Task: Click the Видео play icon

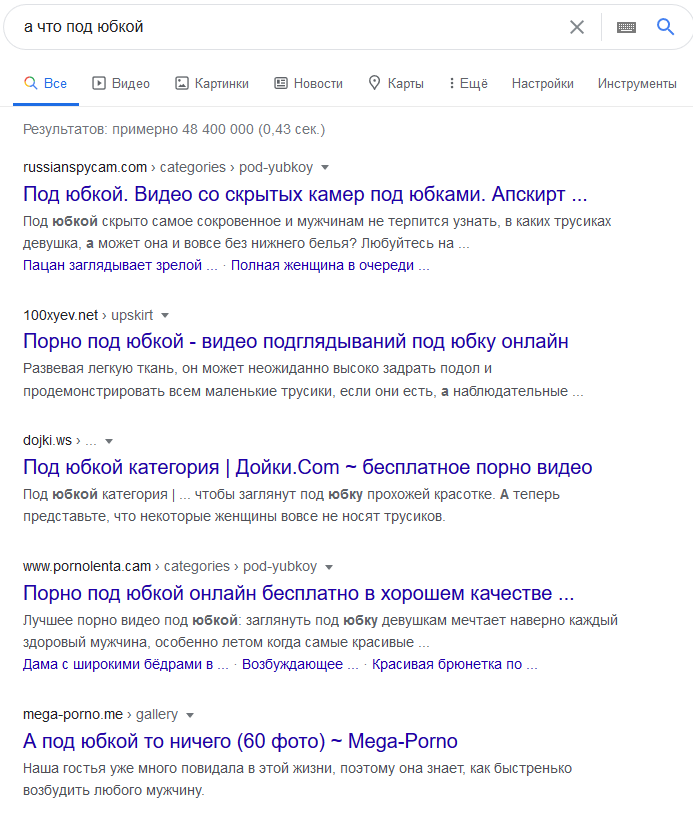Action: (x=99, y=83)
